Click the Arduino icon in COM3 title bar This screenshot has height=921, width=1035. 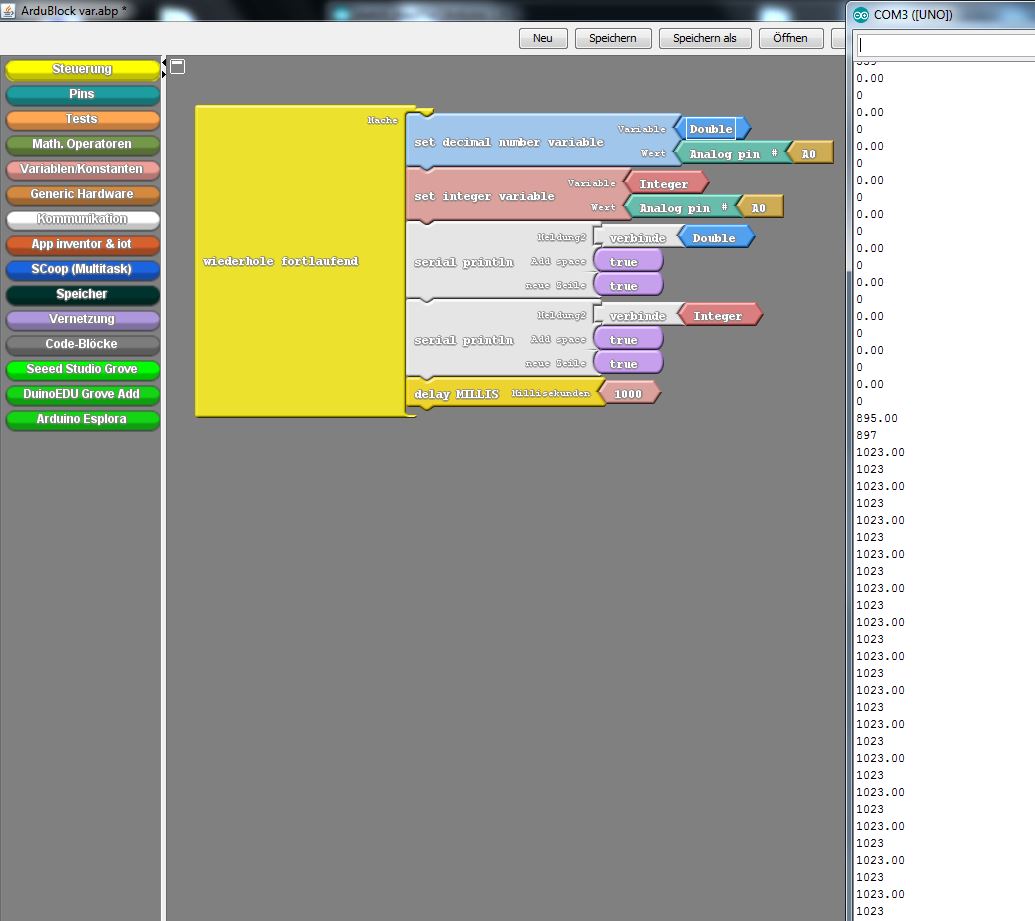(861, 14)
